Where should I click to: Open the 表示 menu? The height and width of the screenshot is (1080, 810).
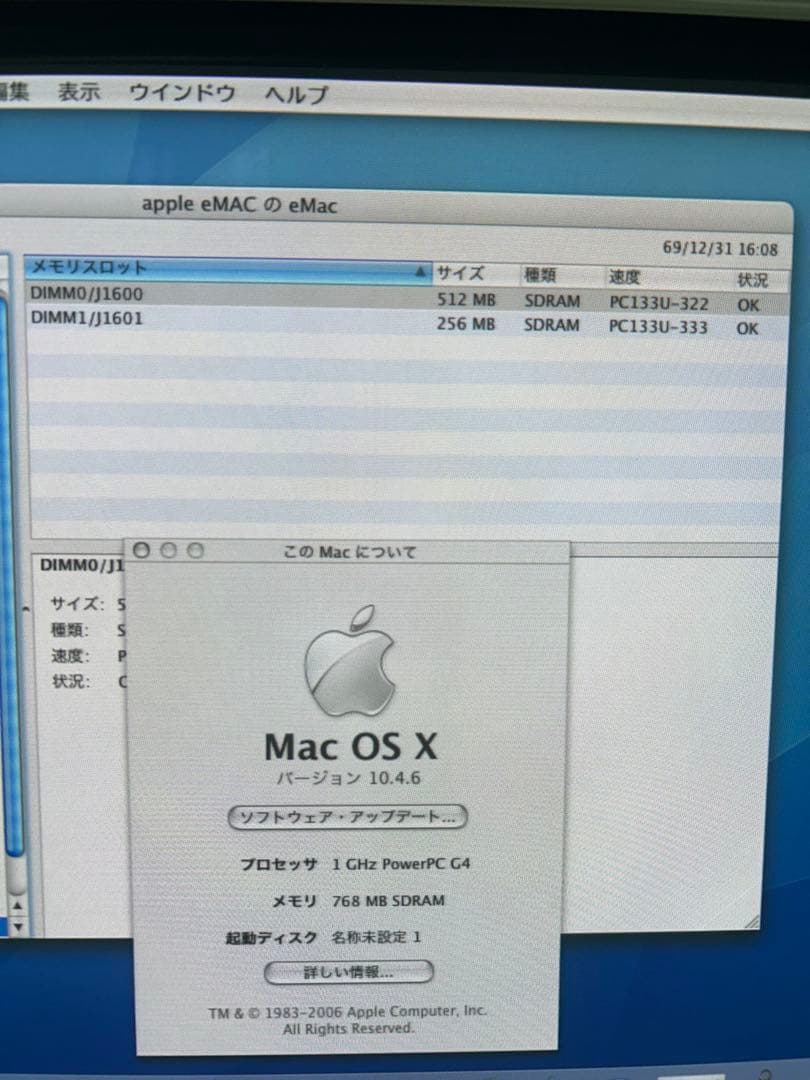79,92
